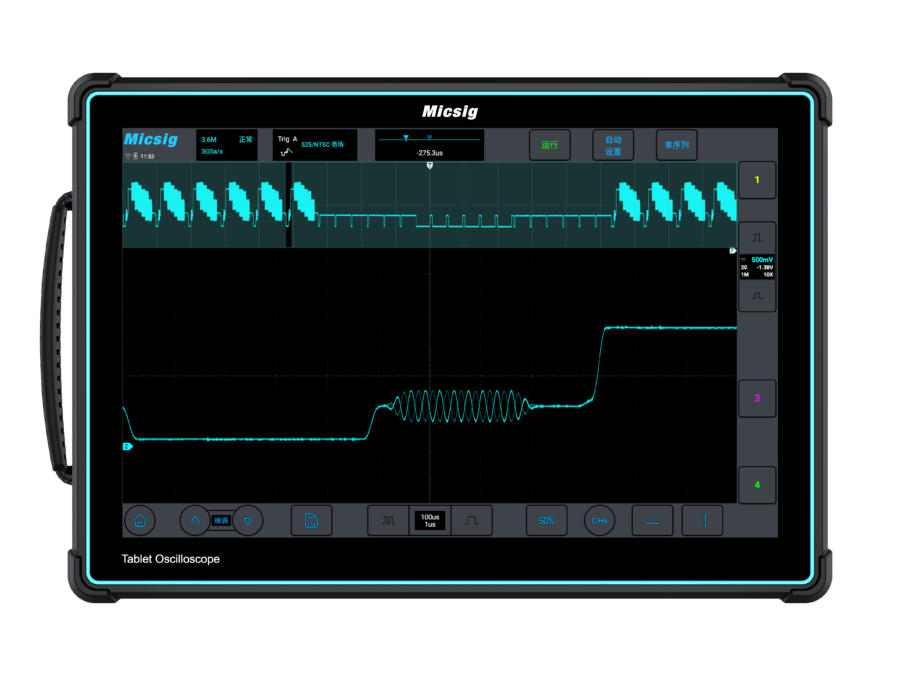This screenshot has width=900, height=676.
Task: Open the 3.6M memory depth sampling panel
Action: 226,145
